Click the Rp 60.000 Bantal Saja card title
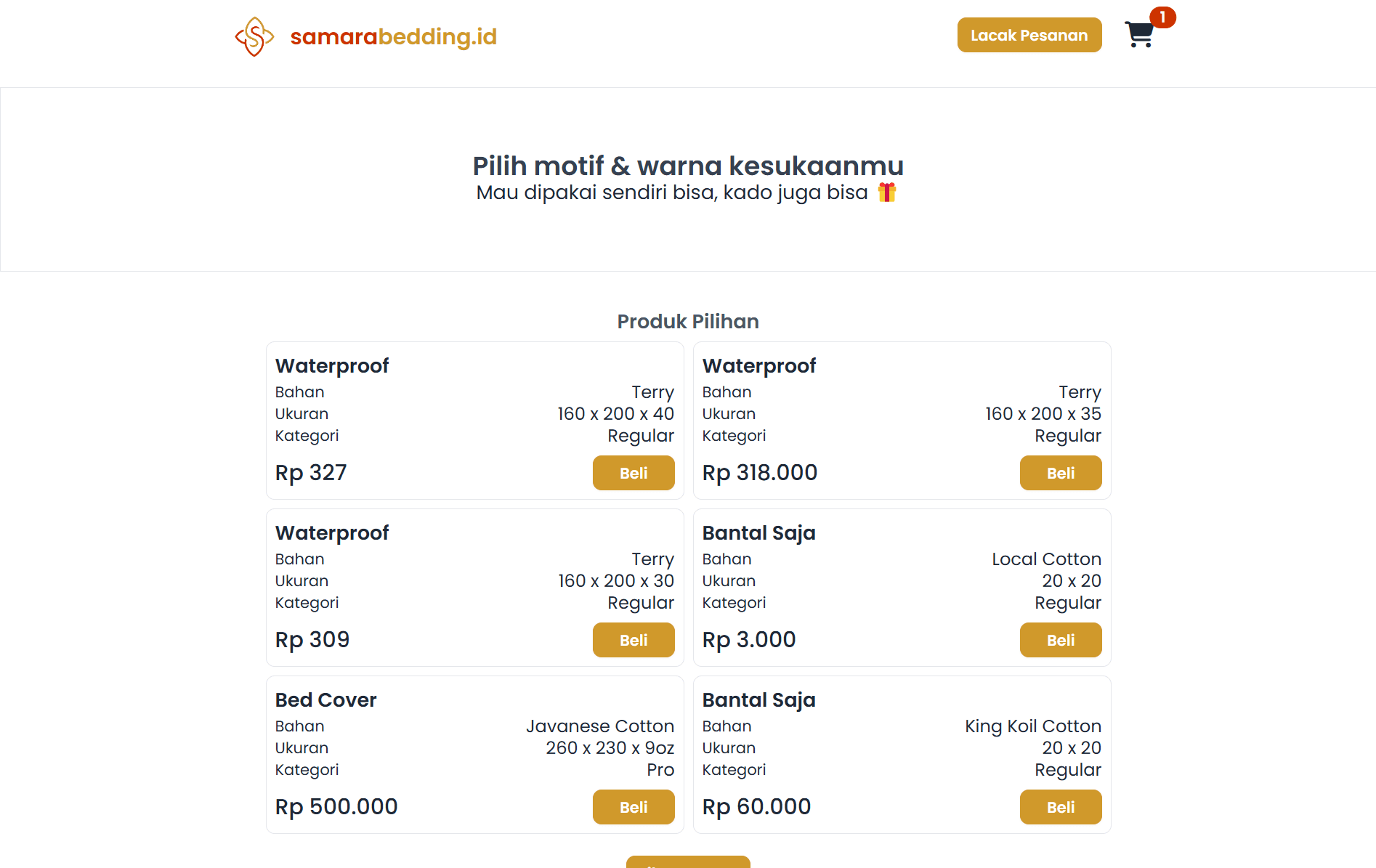This screenshot has height=868, width=1376. pos(758,699)
